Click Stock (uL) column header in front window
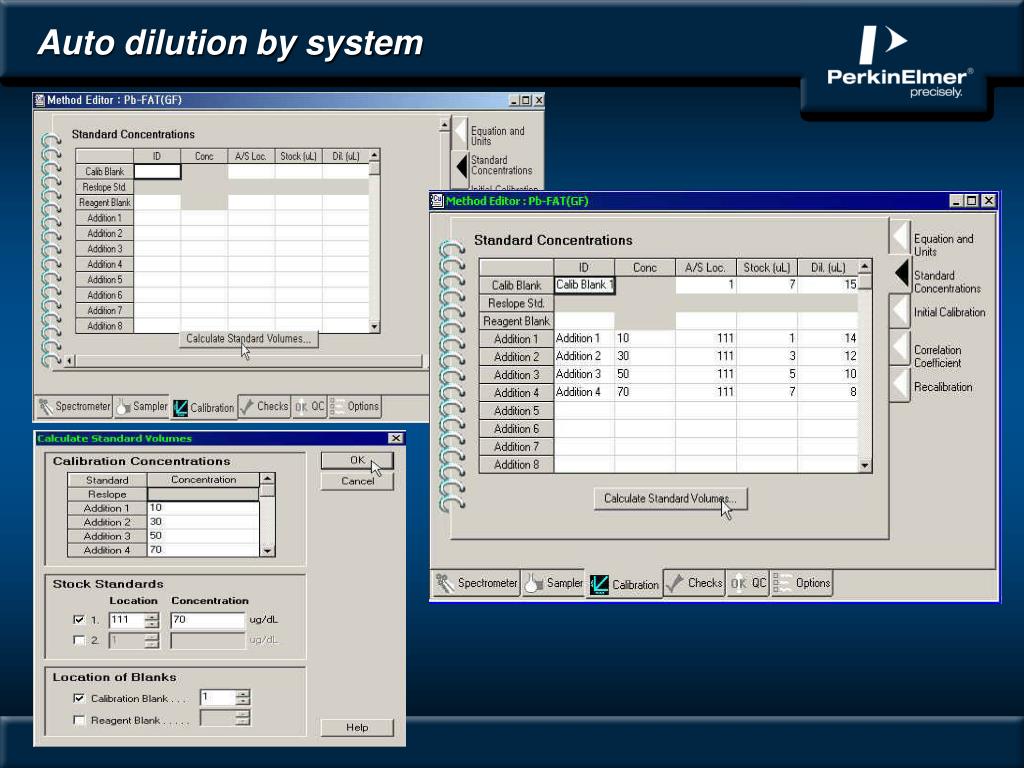The image size is (1024, 768). pyautogui.click(x=767, y=267)
